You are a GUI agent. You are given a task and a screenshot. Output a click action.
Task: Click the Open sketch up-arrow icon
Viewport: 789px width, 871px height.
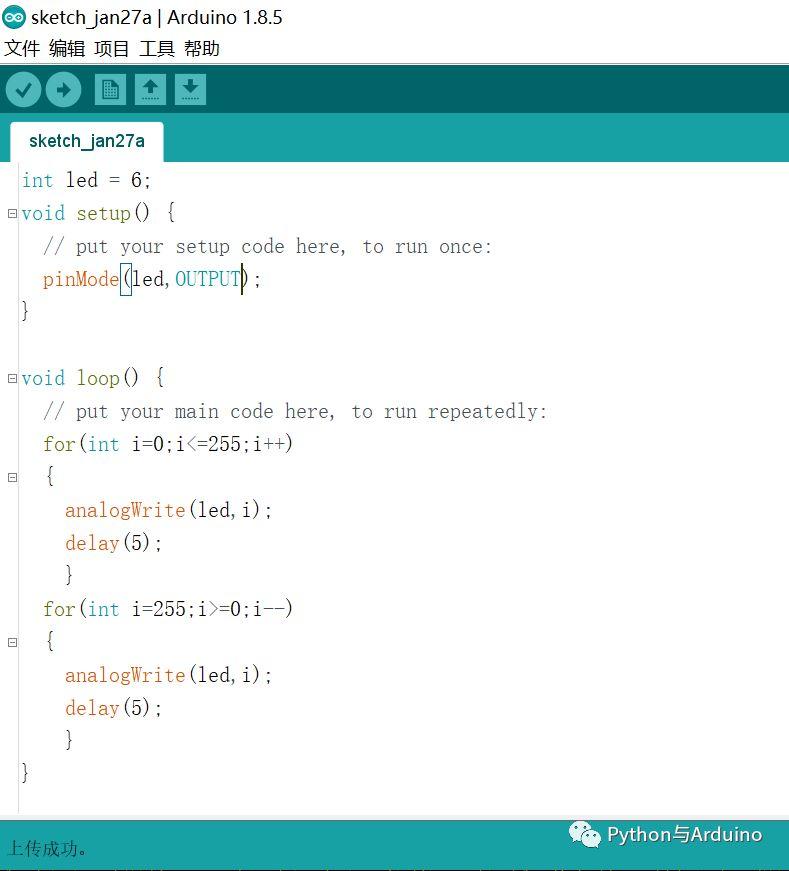150,89
